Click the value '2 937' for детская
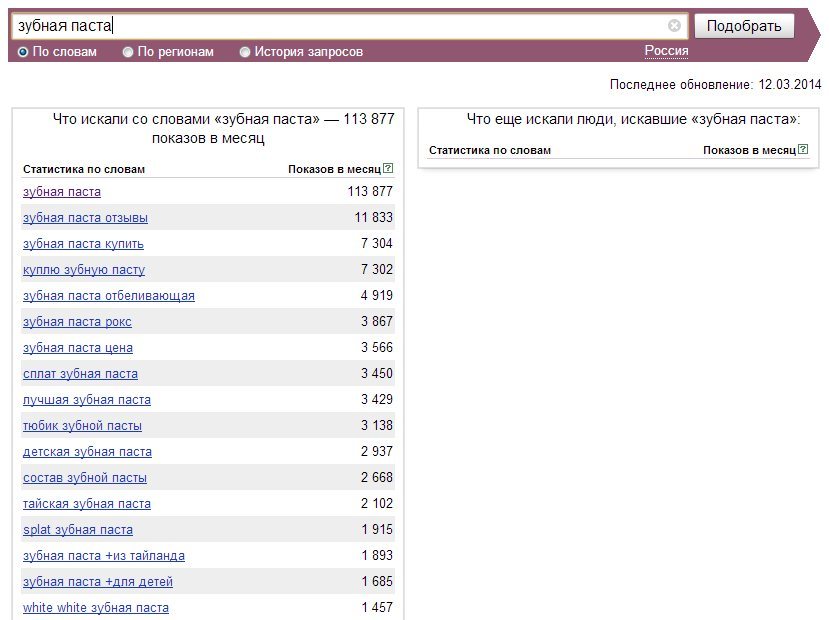Image resolution: width=829 pixels, height=620 pixels. (377, 451)
